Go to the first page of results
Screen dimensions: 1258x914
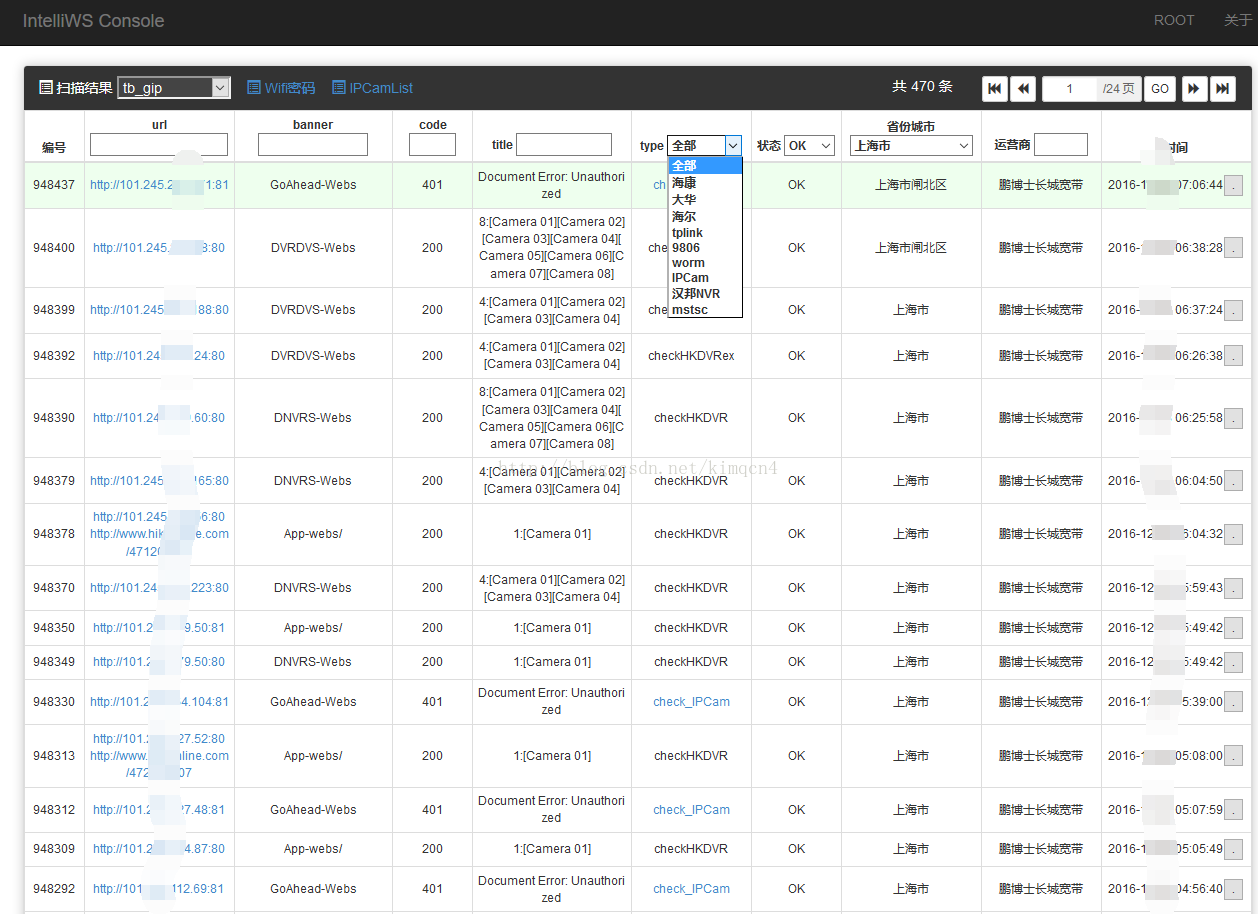pos(995,88)
